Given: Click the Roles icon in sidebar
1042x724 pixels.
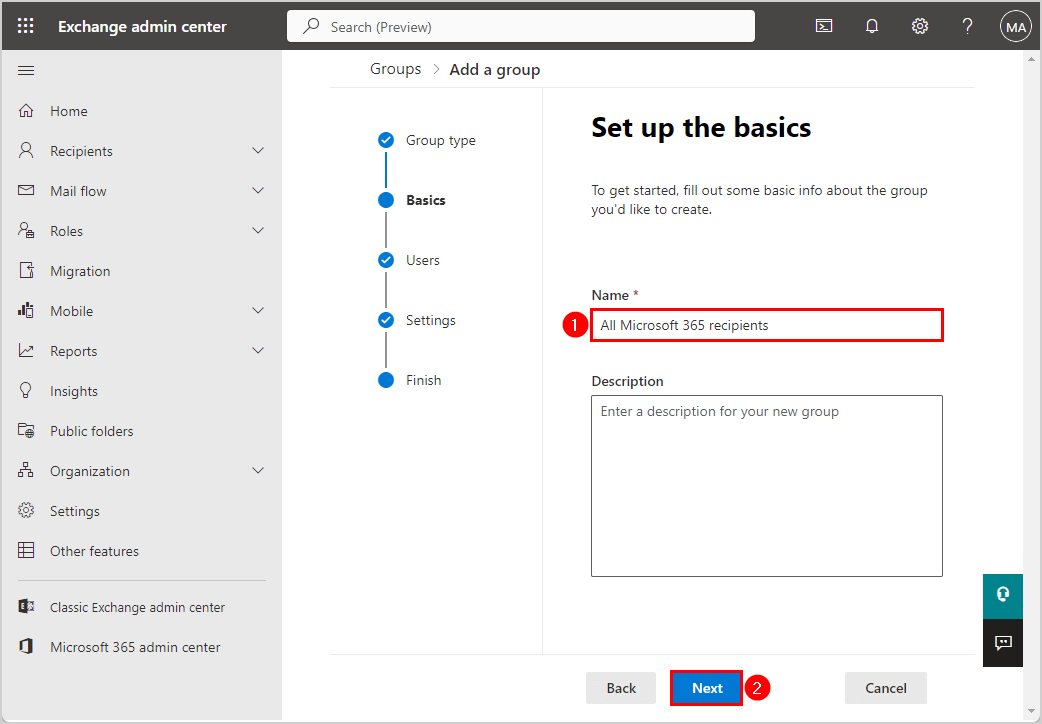Looking at the screenshot, I should [x=26, y=231].
